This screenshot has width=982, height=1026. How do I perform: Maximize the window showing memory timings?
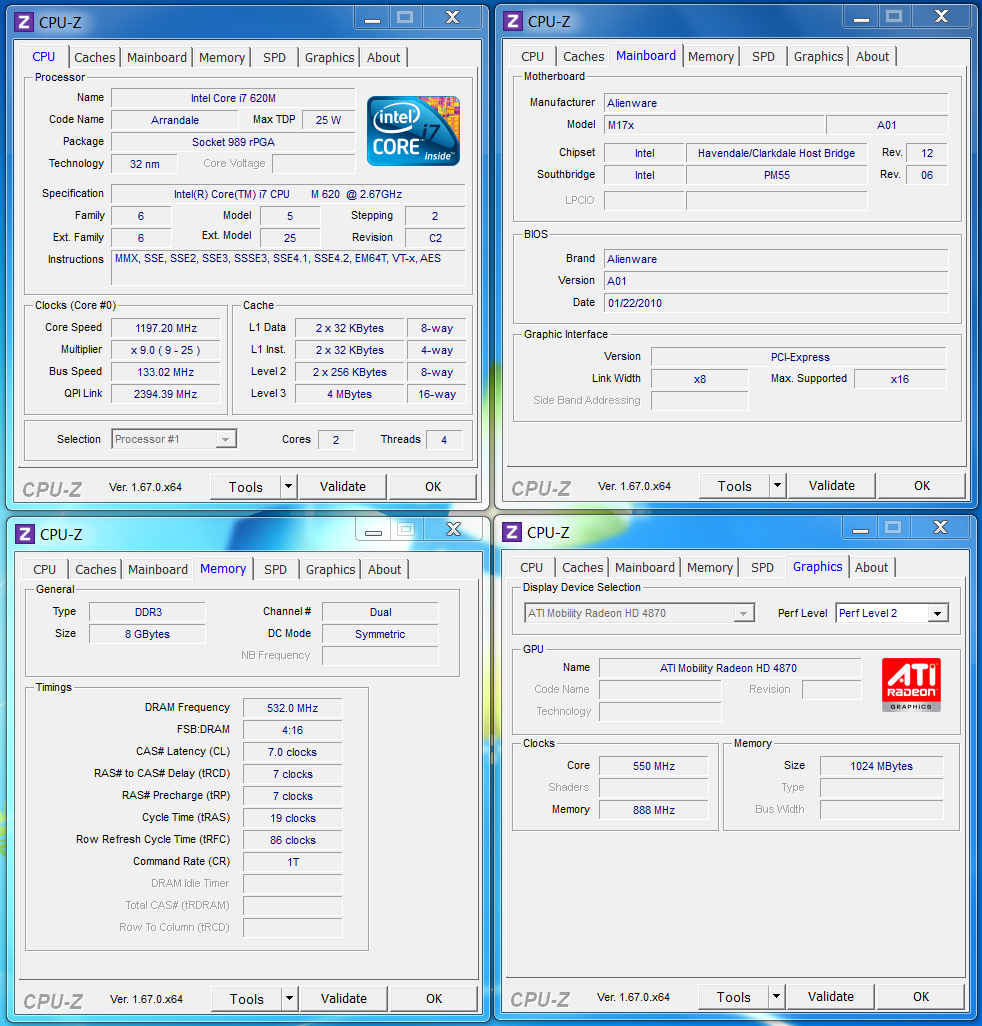click(x=405, y=529)
